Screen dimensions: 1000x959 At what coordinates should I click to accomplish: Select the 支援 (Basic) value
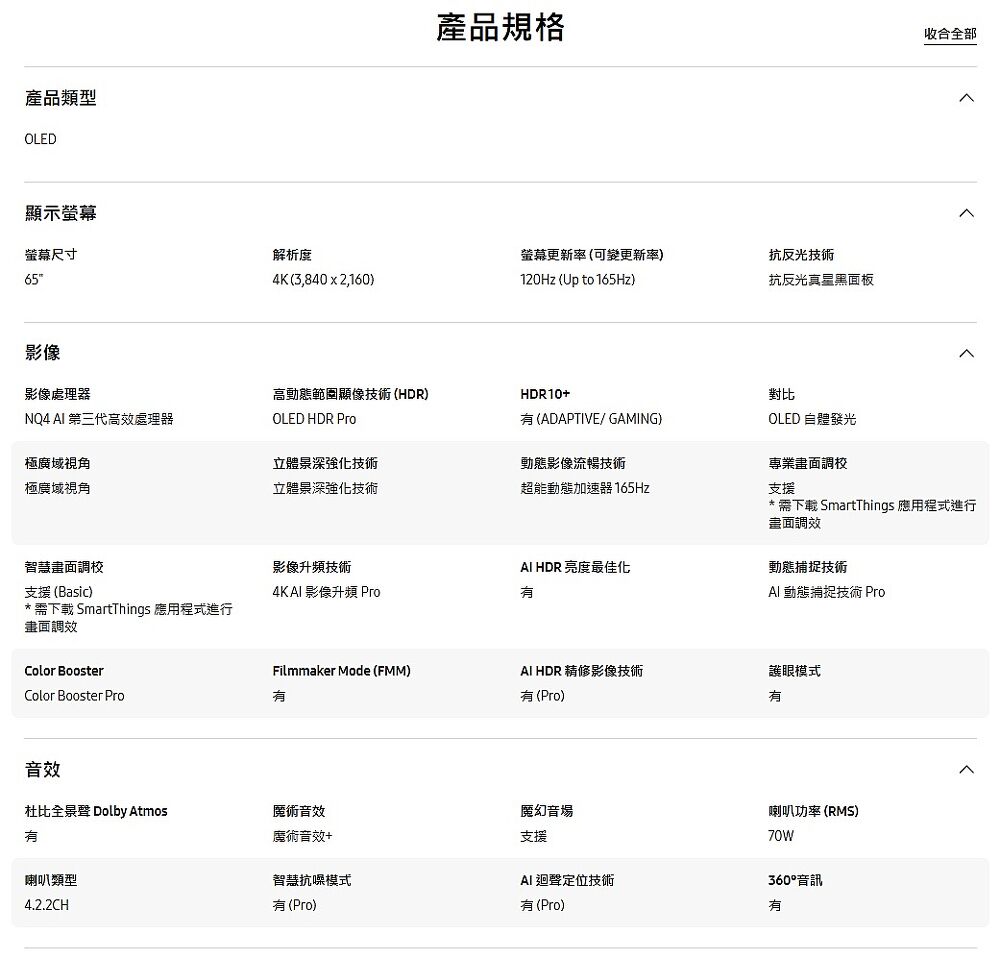coord(59,592)
